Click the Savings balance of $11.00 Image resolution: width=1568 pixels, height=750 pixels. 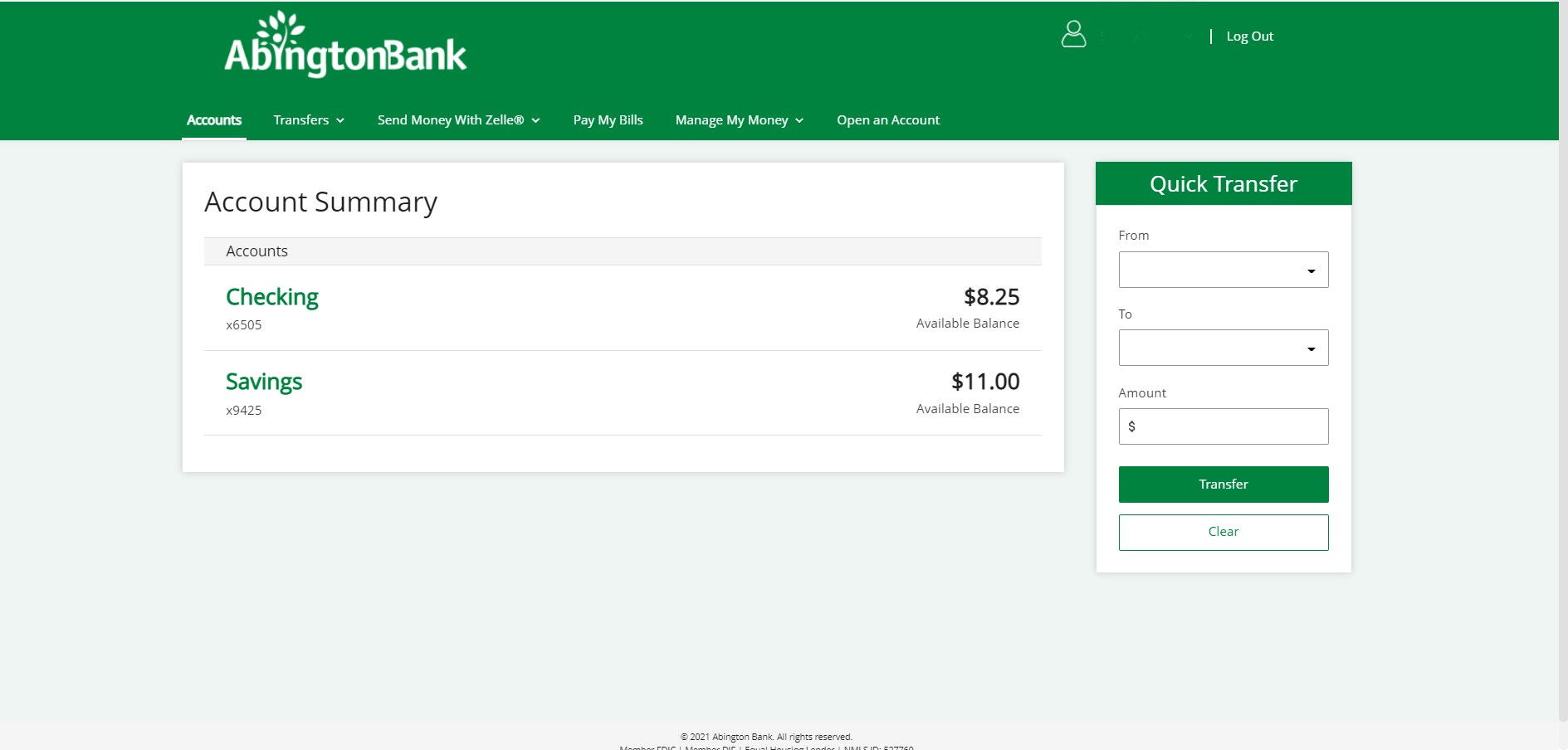pos(985,382)
